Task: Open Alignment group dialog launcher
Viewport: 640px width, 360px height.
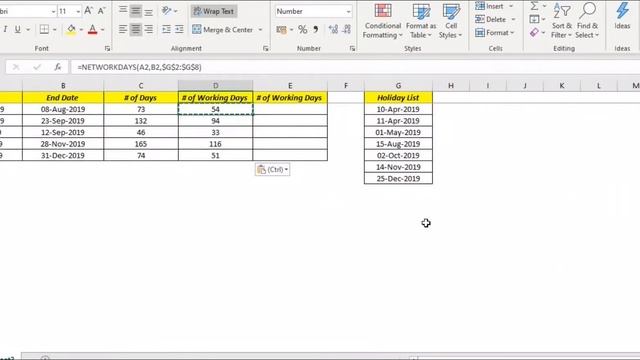Action: point(266,49)
